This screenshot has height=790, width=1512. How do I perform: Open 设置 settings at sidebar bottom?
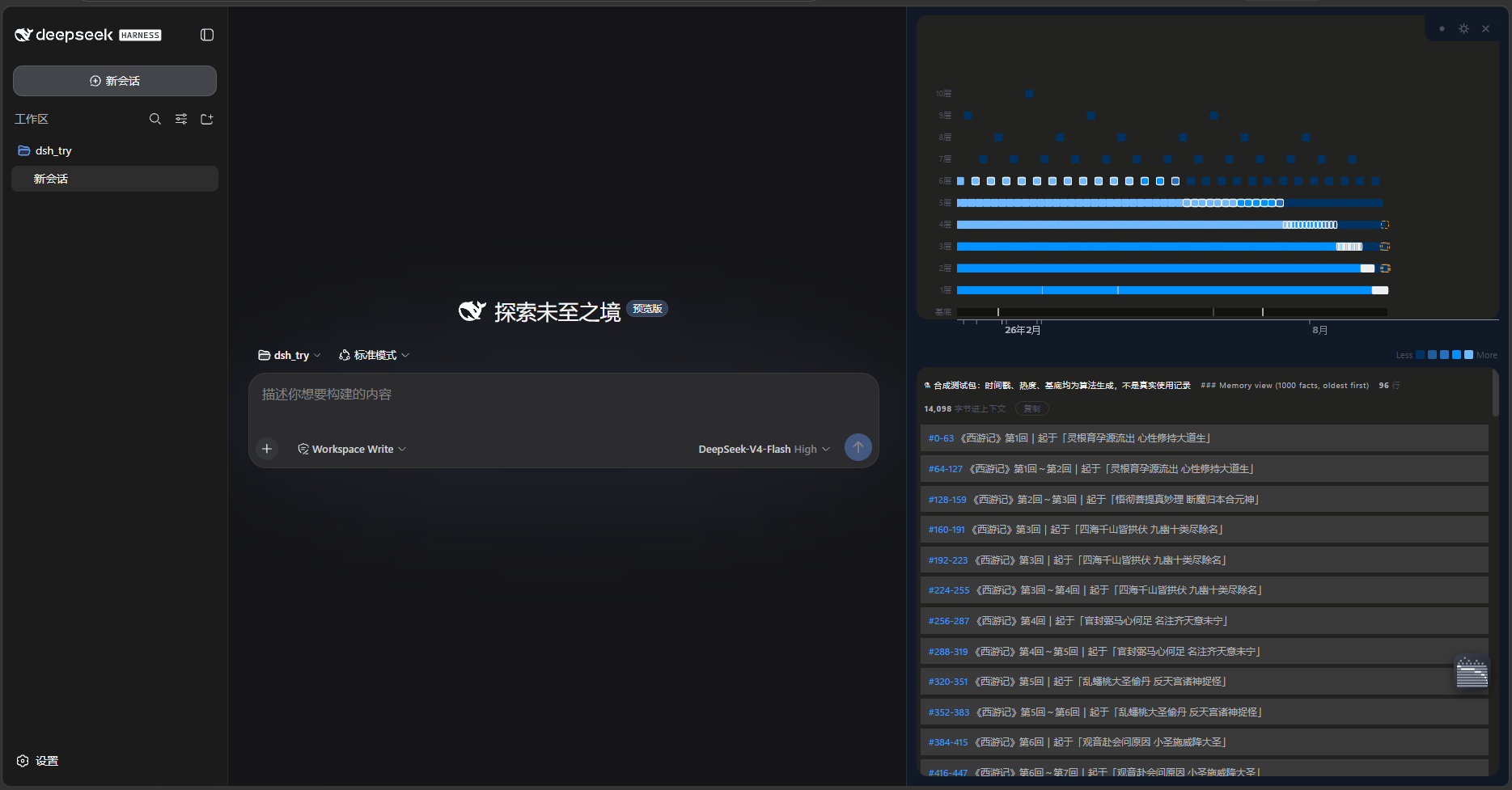click(x=38, y=761)
